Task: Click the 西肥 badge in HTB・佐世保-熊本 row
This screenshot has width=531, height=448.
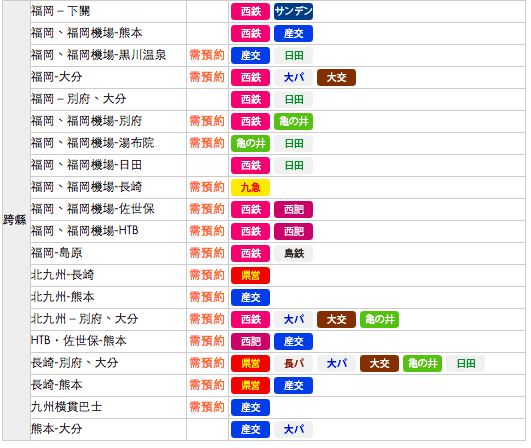Action: pyautogui.click(x=250, y=342)
